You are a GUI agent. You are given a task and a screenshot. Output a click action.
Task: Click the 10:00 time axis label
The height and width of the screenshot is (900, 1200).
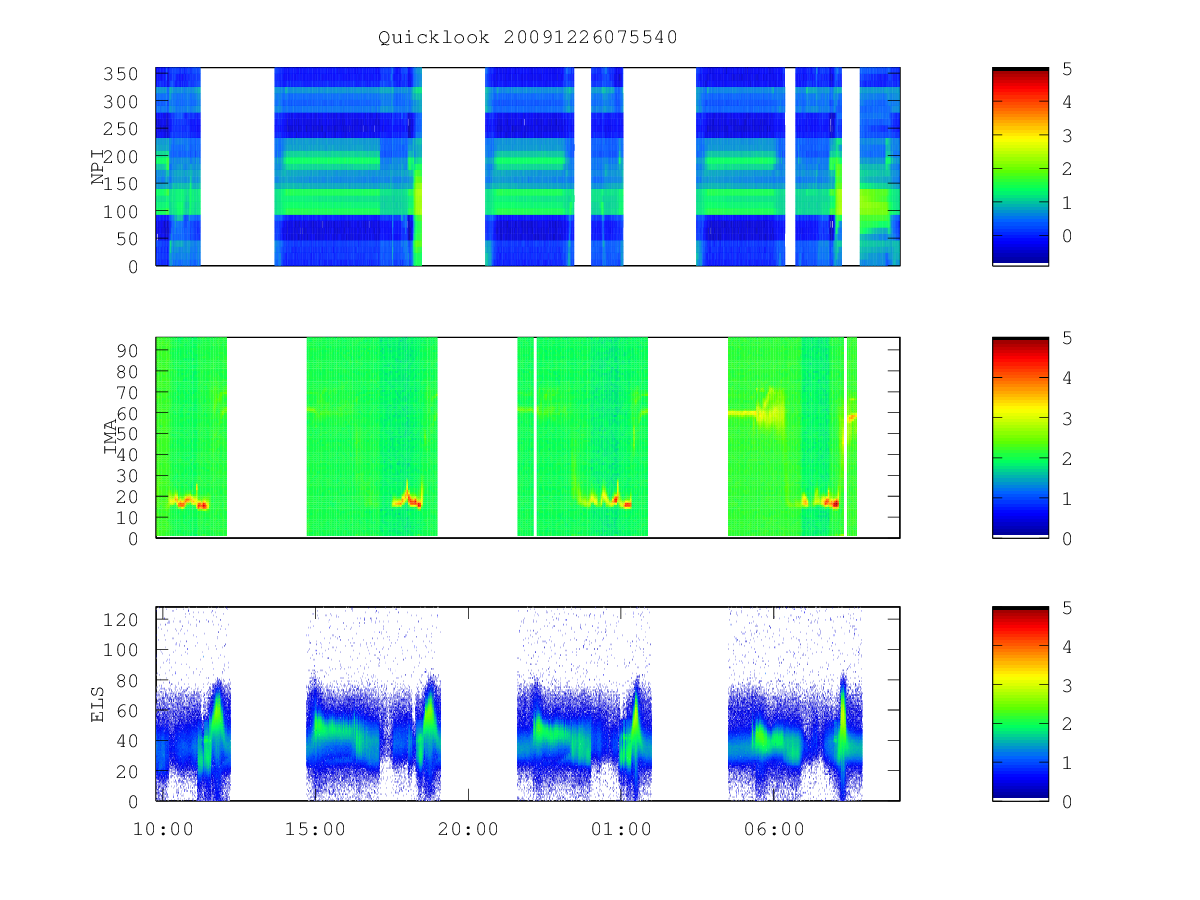pos(163,829)
